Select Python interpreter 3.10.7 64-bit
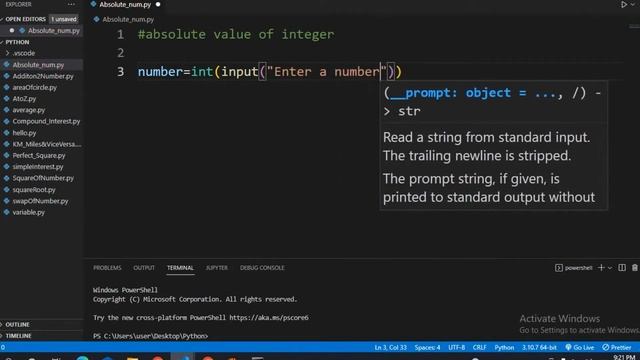 coord(539,347)
